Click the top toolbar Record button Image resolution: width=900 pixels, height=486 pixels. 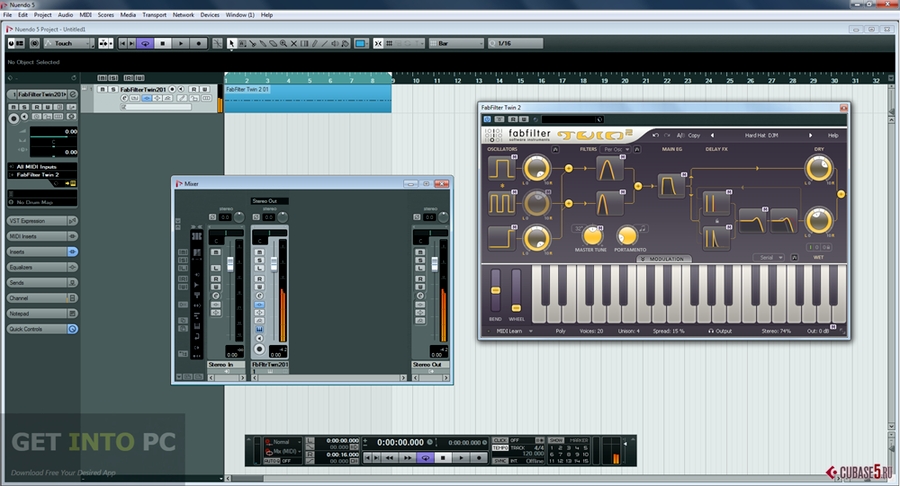click(x=199, y=43)
